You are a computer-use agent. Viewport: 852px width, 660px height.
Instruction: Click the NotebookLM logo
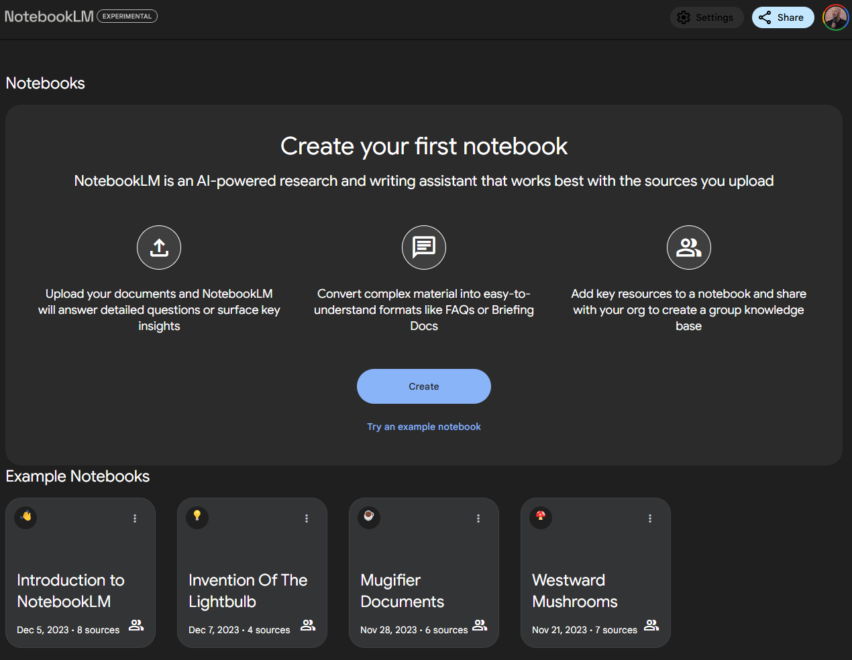click(49, 16)
